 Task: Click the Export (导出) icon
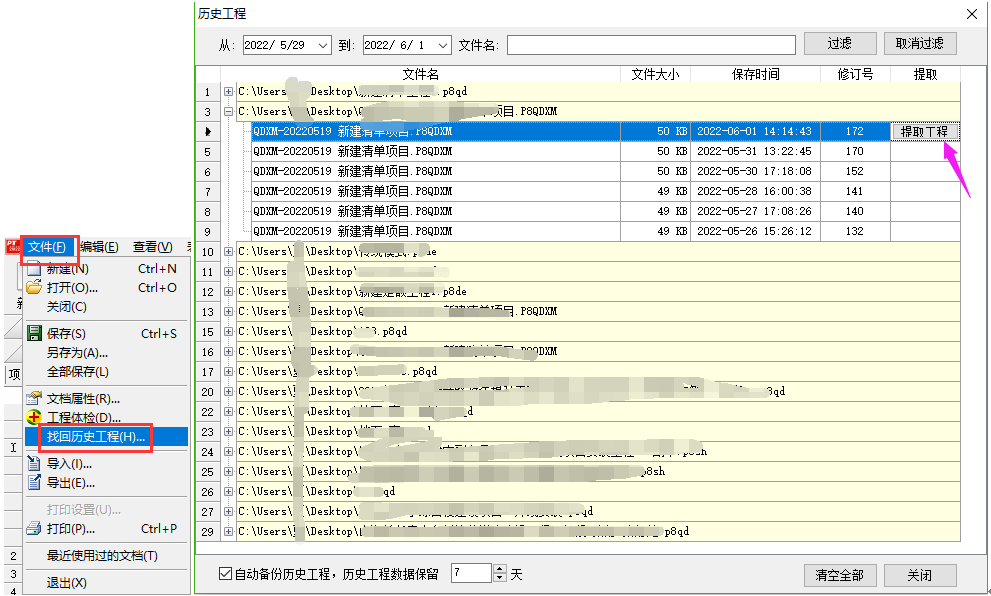point(34,483)
